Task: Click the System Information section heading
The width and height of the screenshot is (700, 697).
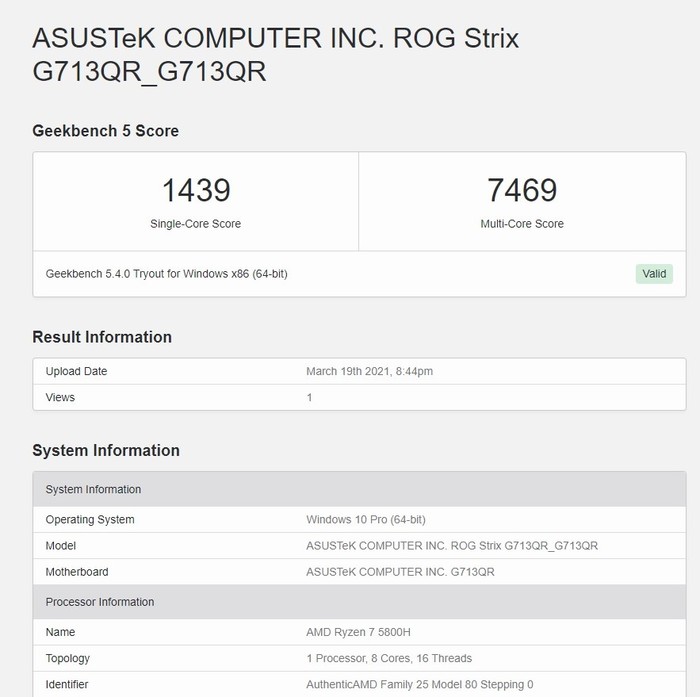Action: click(x=106, y=450)
